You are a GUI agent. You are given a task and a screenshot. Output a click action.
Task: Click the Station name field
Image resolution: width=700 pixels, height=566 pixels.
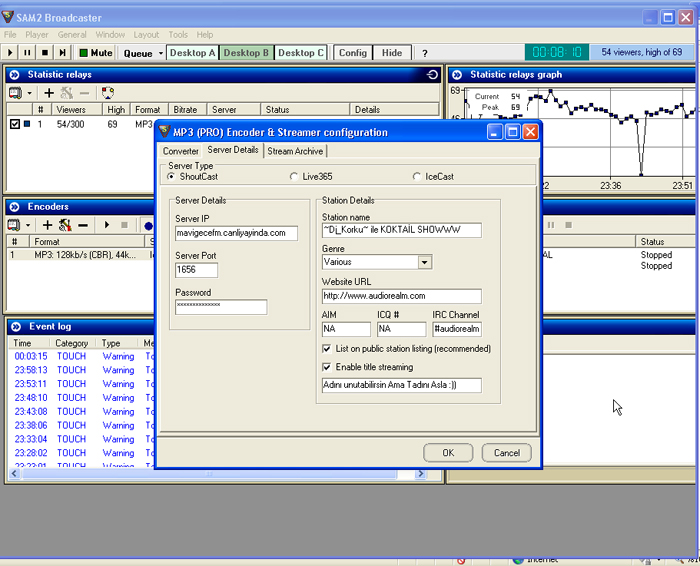tap(401, 230)
